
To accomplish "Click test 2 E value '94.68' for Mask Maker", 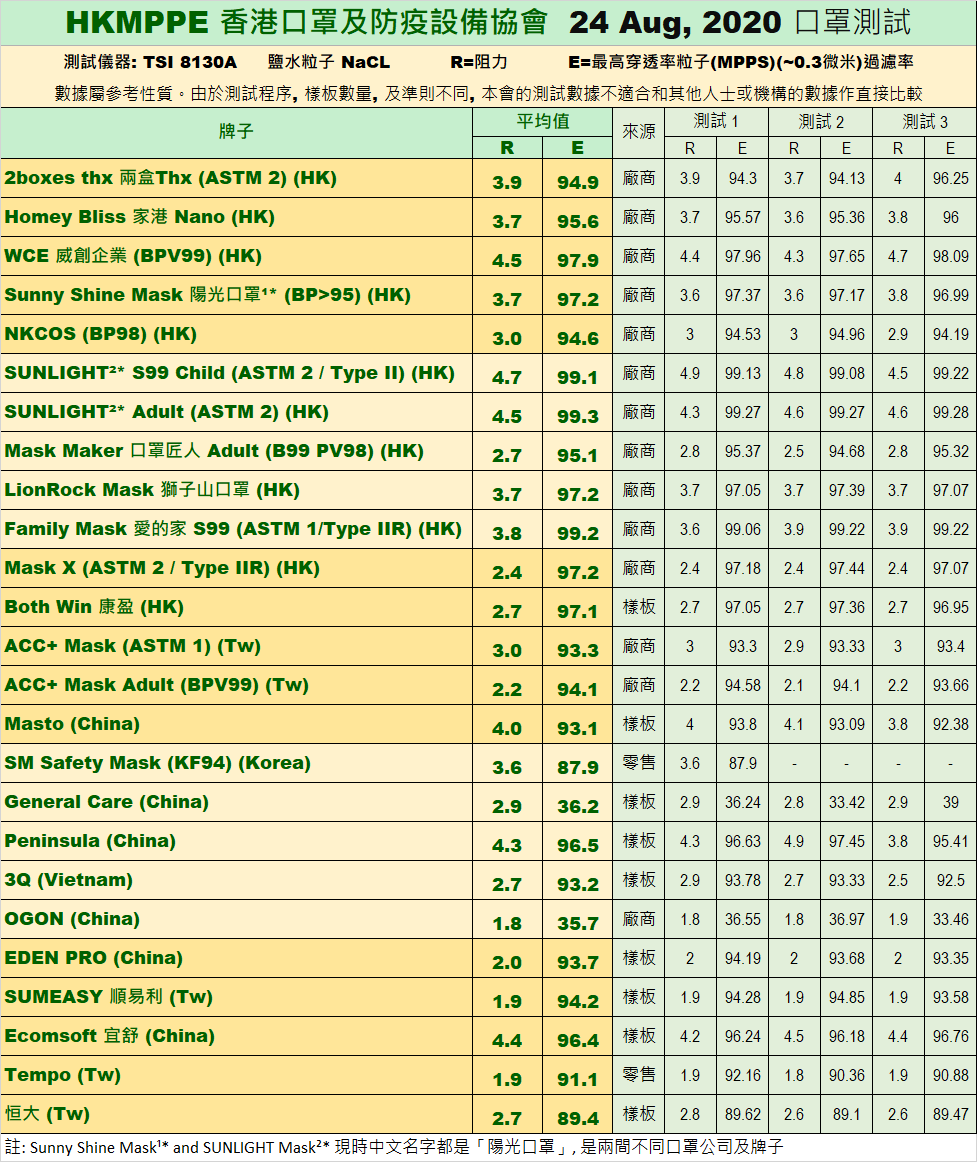I will click(x=847, y=451).
